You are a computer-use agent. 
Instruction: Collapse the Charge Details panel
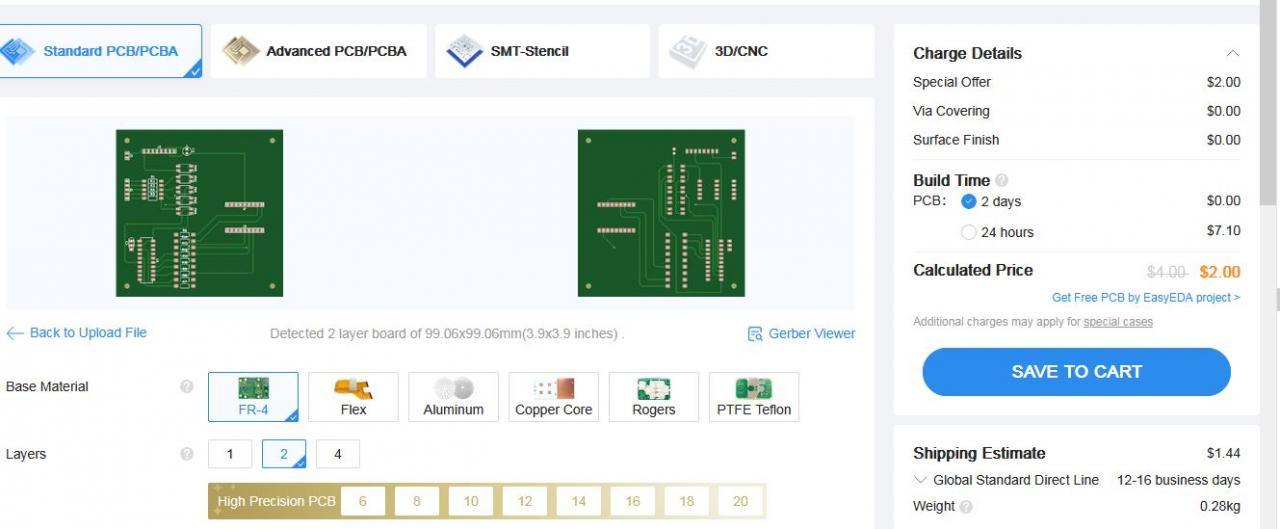tap(1232, 53)
